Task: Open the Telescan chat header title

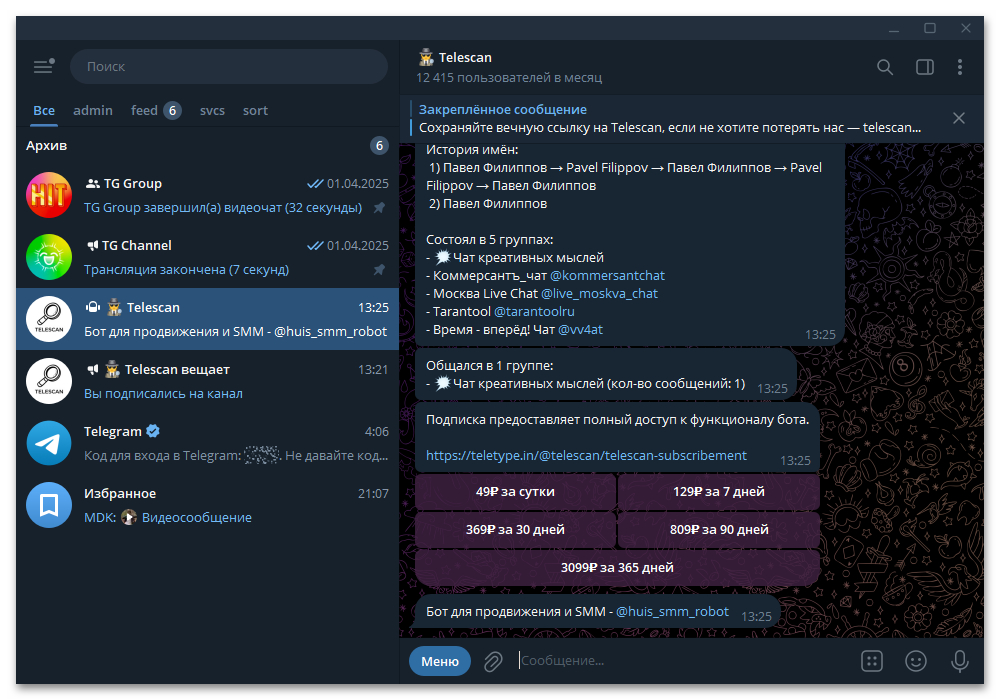Action: [x=465, y=57]
